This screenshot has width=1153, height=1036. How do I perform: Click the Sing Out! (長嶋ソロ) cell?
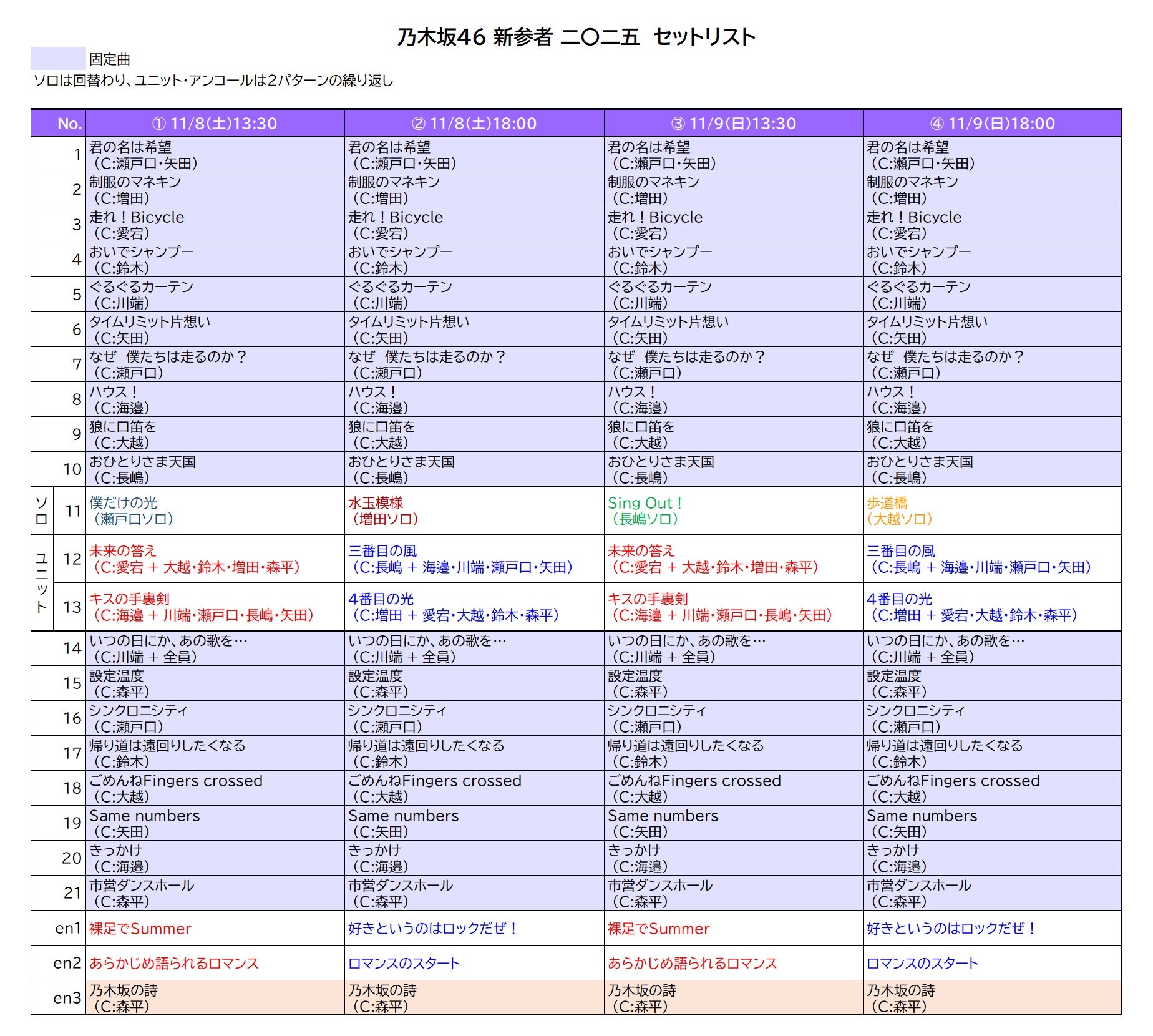734,511
